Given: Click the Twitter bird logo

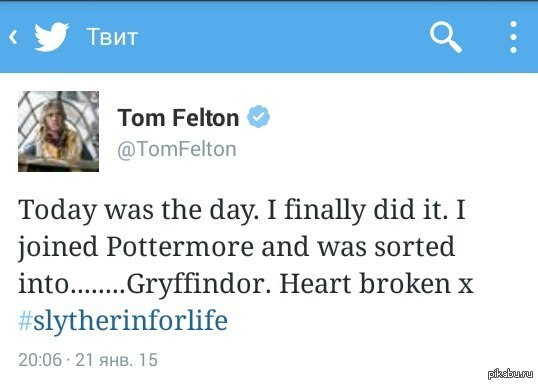Looking at the screenshot, I should (51, 37).
